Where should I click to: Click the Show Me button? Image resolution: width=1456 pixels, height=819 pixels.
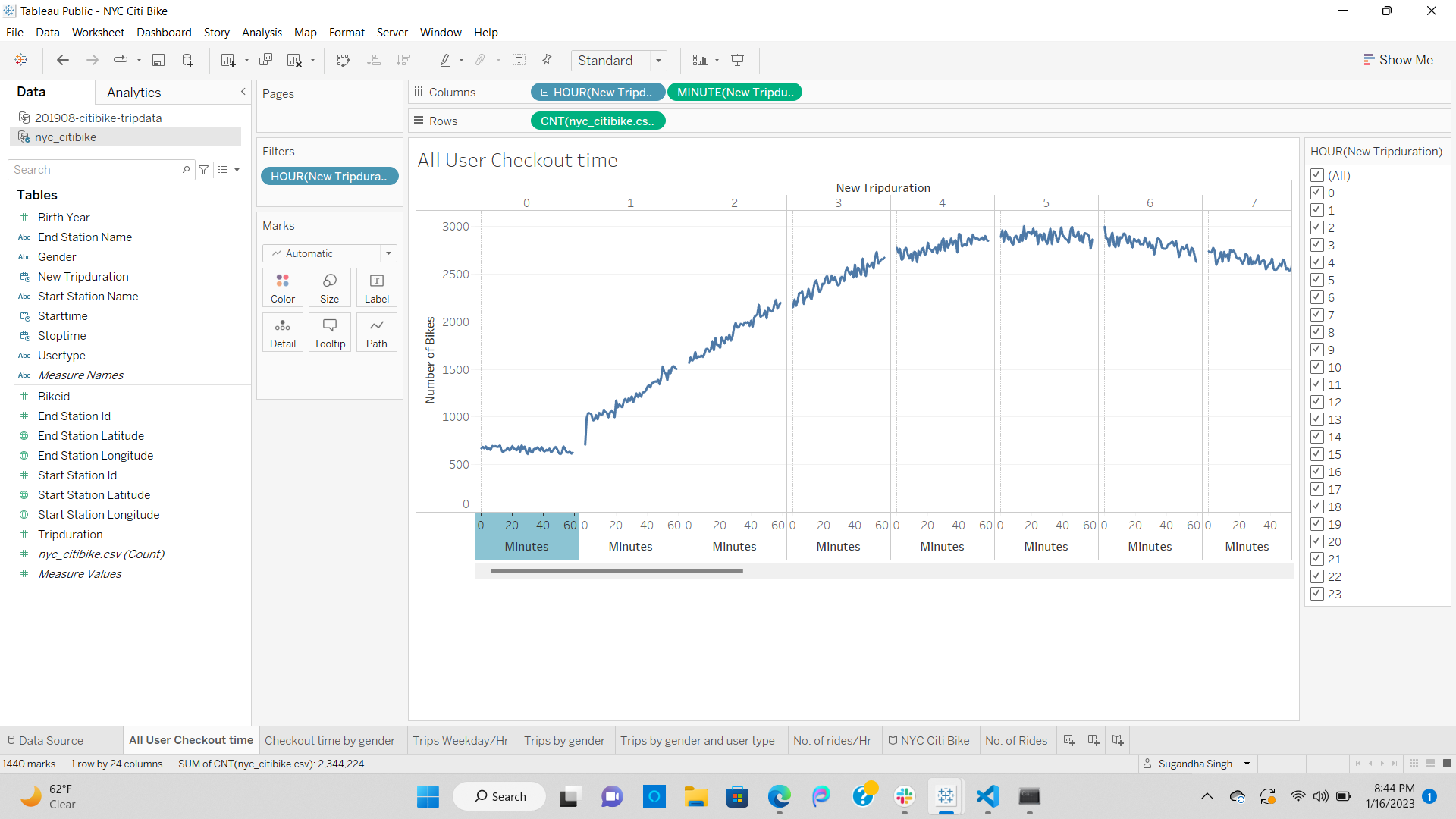point(1398,60)
